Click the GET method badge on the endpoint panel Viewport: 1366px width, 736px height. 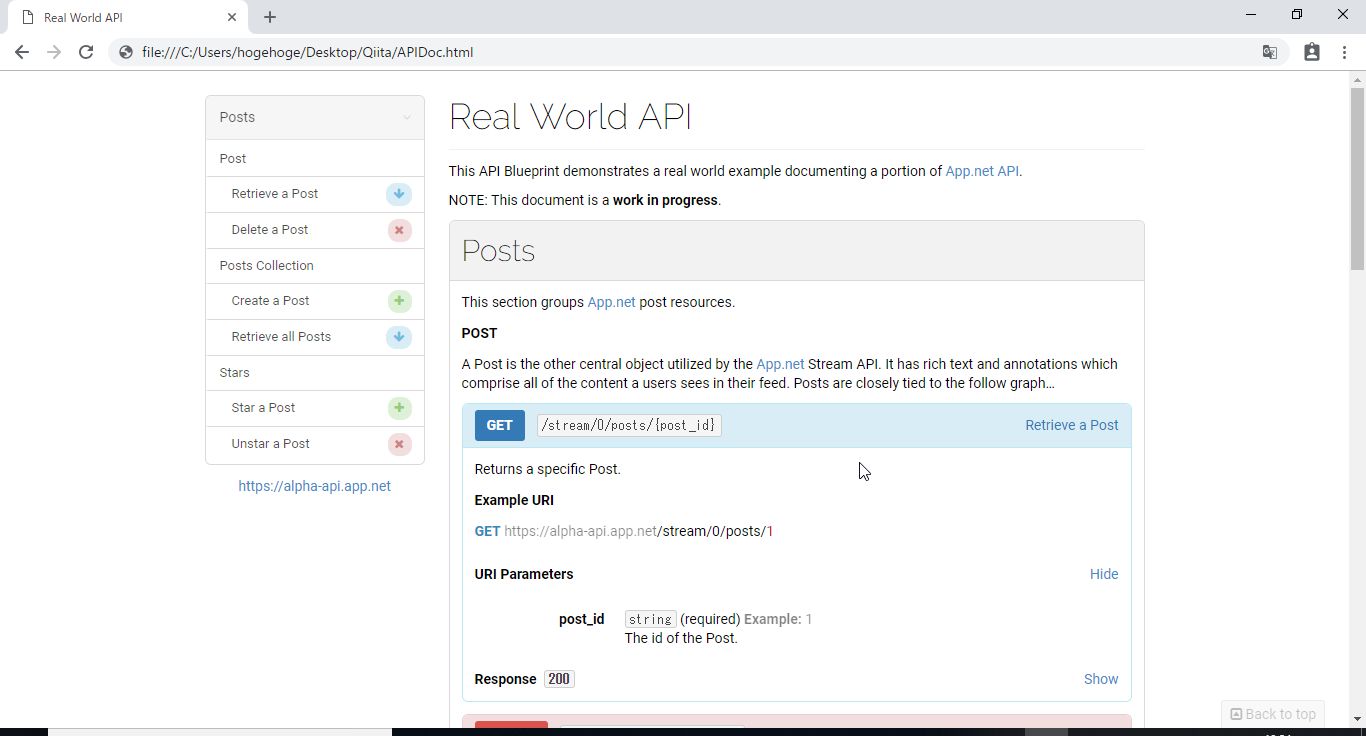pos(499,425)
